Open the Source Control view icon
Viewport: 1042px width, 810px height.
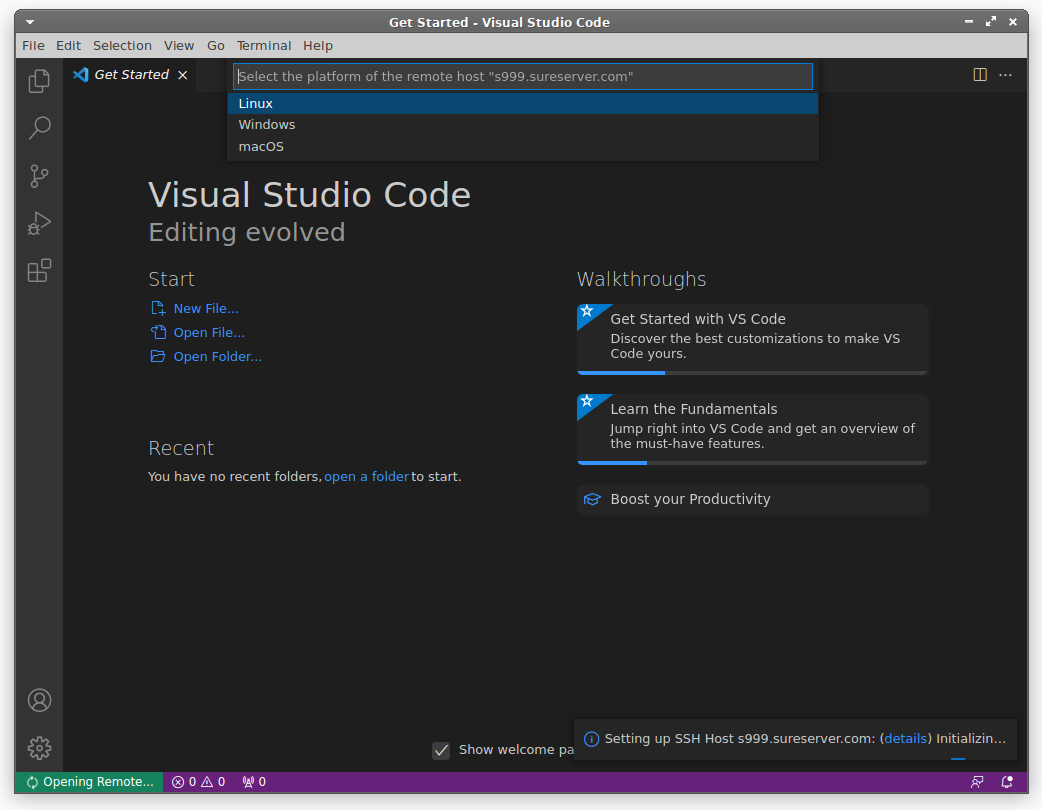39,176
